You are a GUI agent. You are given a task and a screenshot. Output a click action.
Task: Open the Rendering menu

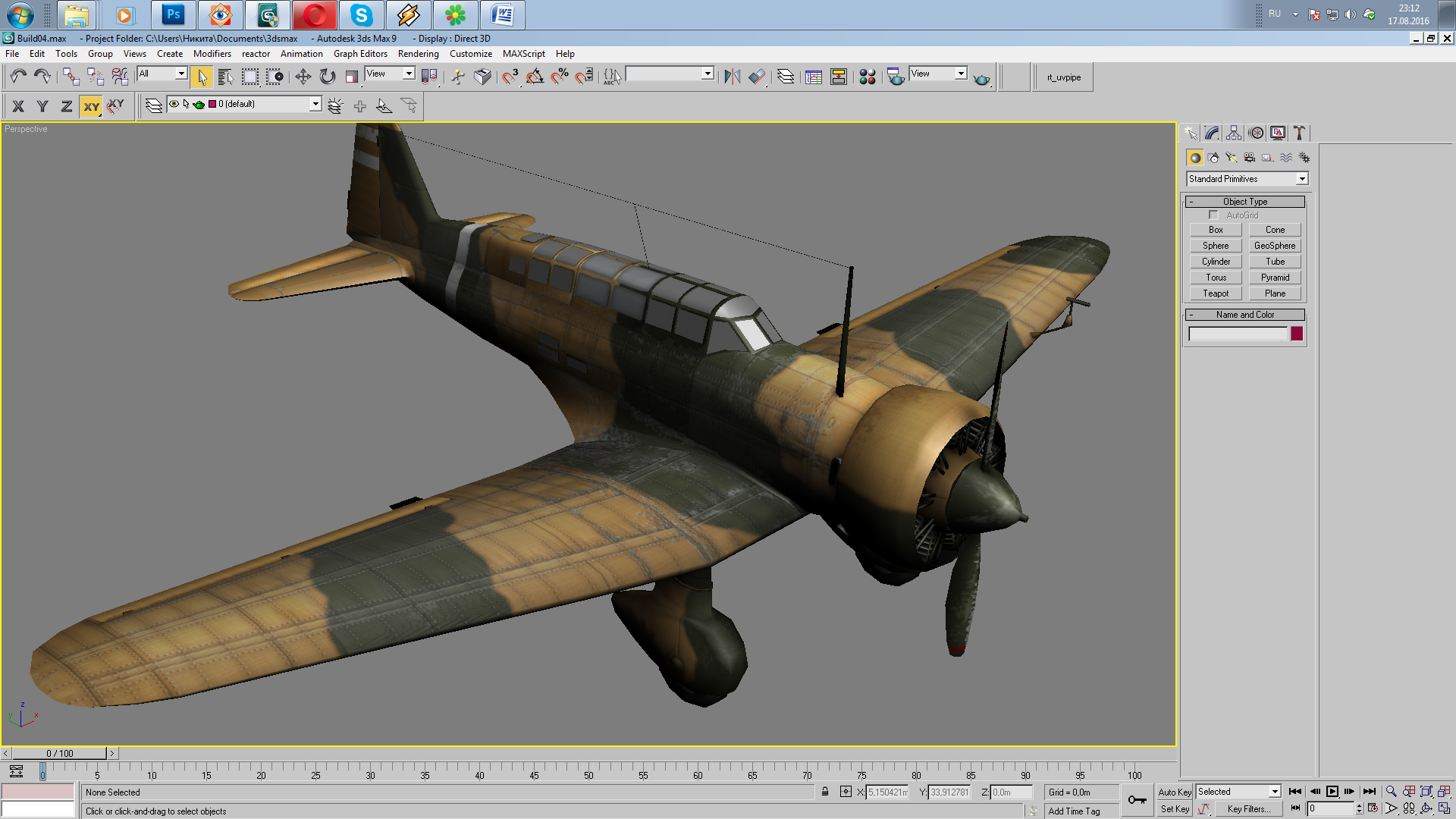click(x=418, y=54)
